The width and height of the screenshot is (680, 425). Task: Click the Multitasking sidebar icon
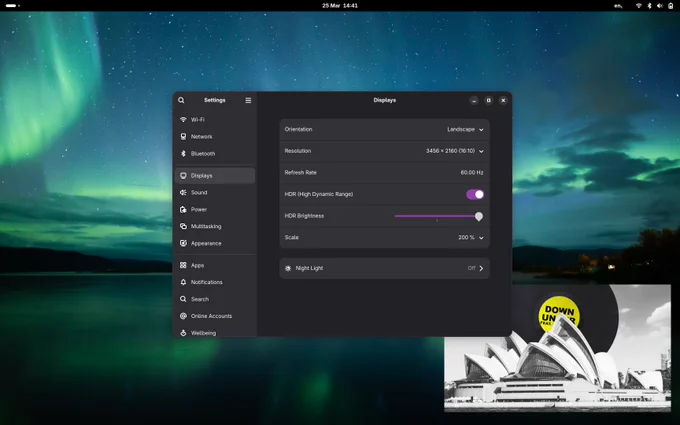[183, 226]
